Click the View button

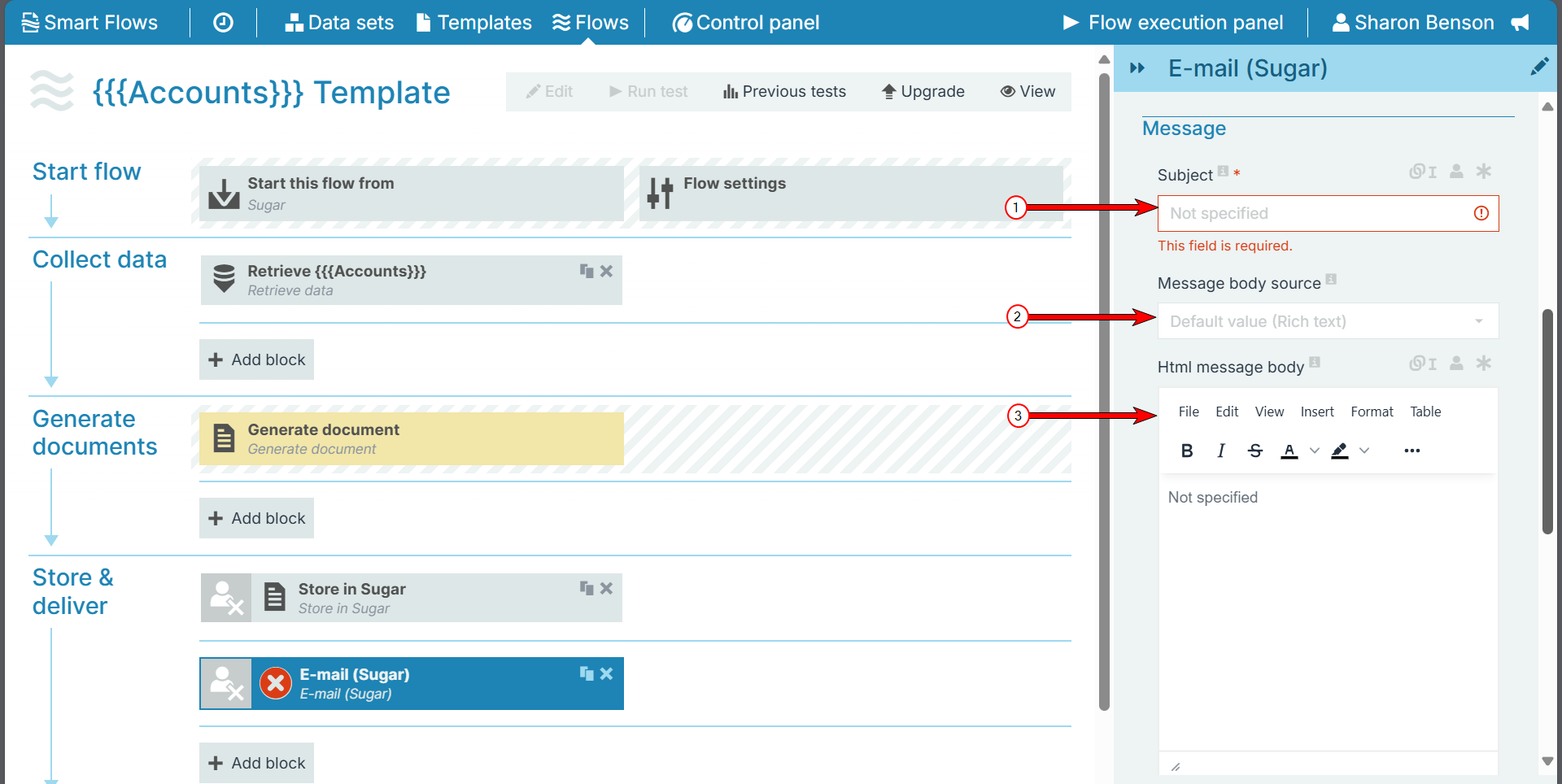point(1028,91)
